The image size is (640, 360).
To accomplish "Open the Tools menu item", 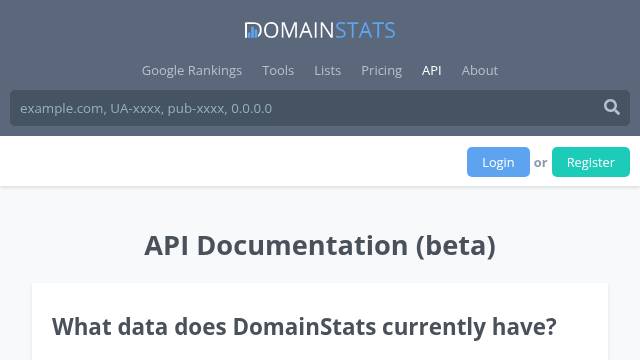I will tap(278, 71).
